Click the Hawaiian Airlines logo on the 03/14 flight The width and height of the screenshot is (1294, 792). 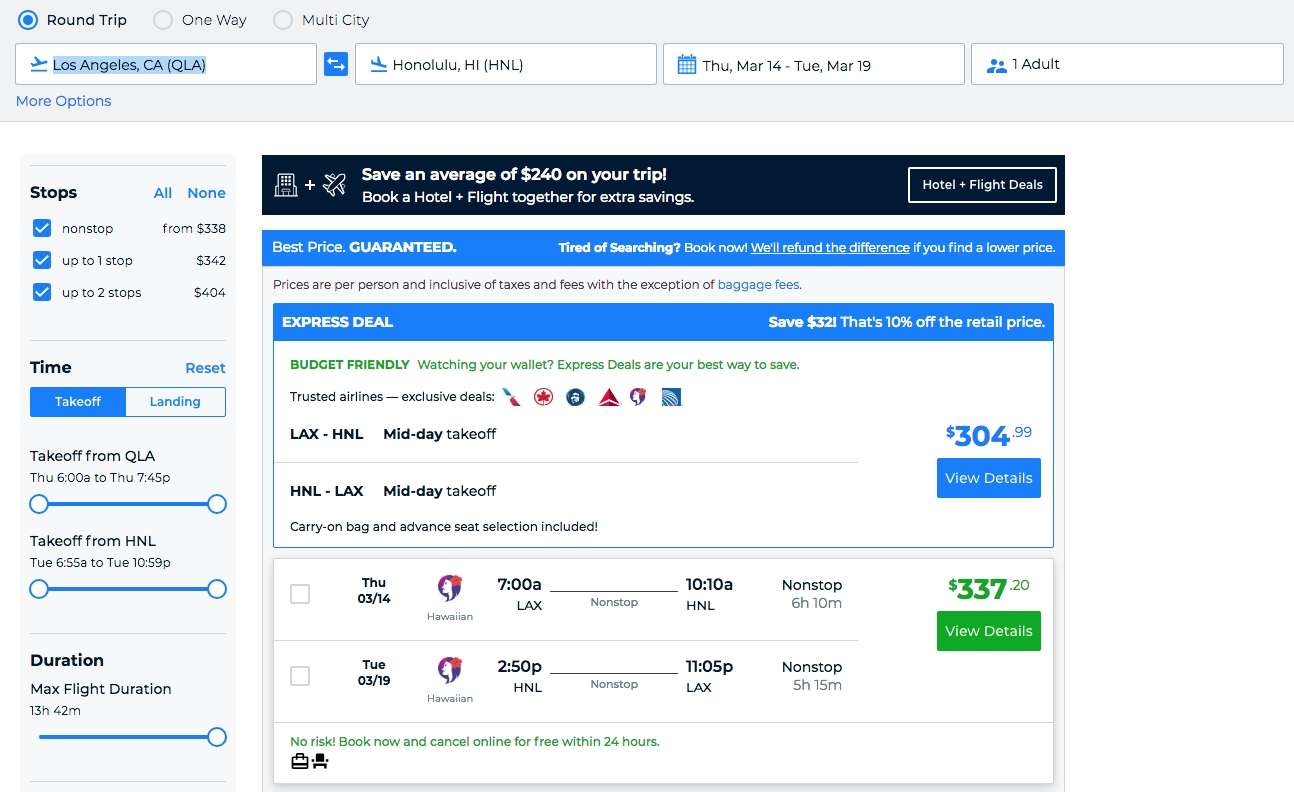tap(450, 588)
